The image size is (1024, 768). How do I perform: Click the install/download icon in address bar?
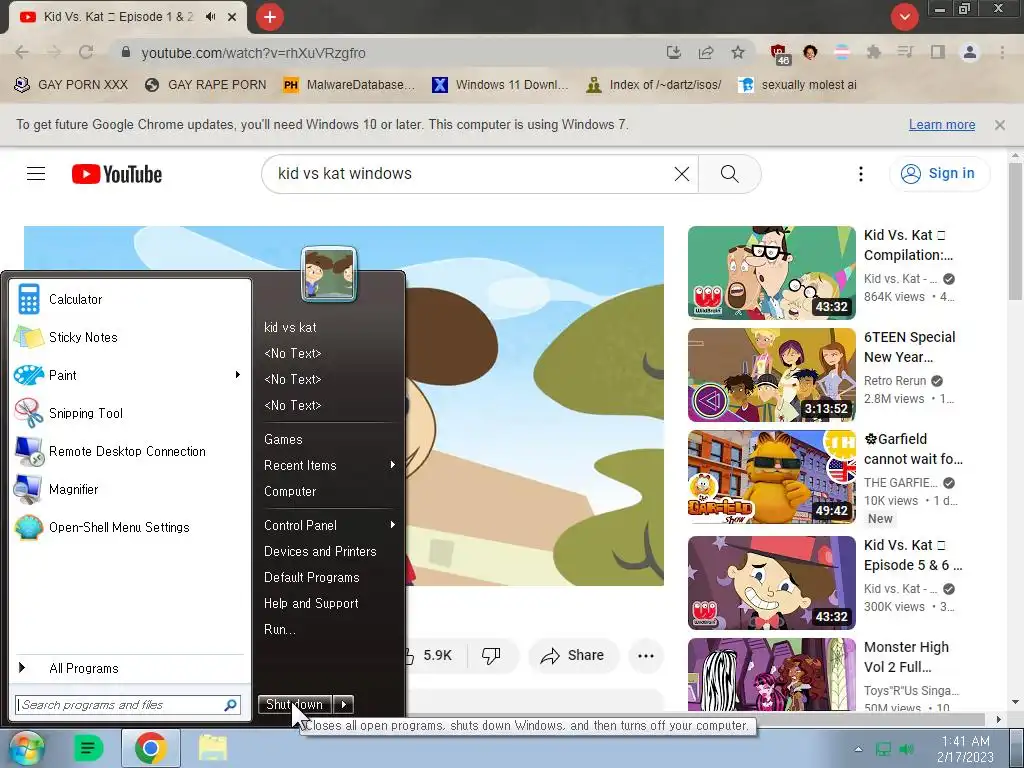[673, 52]
